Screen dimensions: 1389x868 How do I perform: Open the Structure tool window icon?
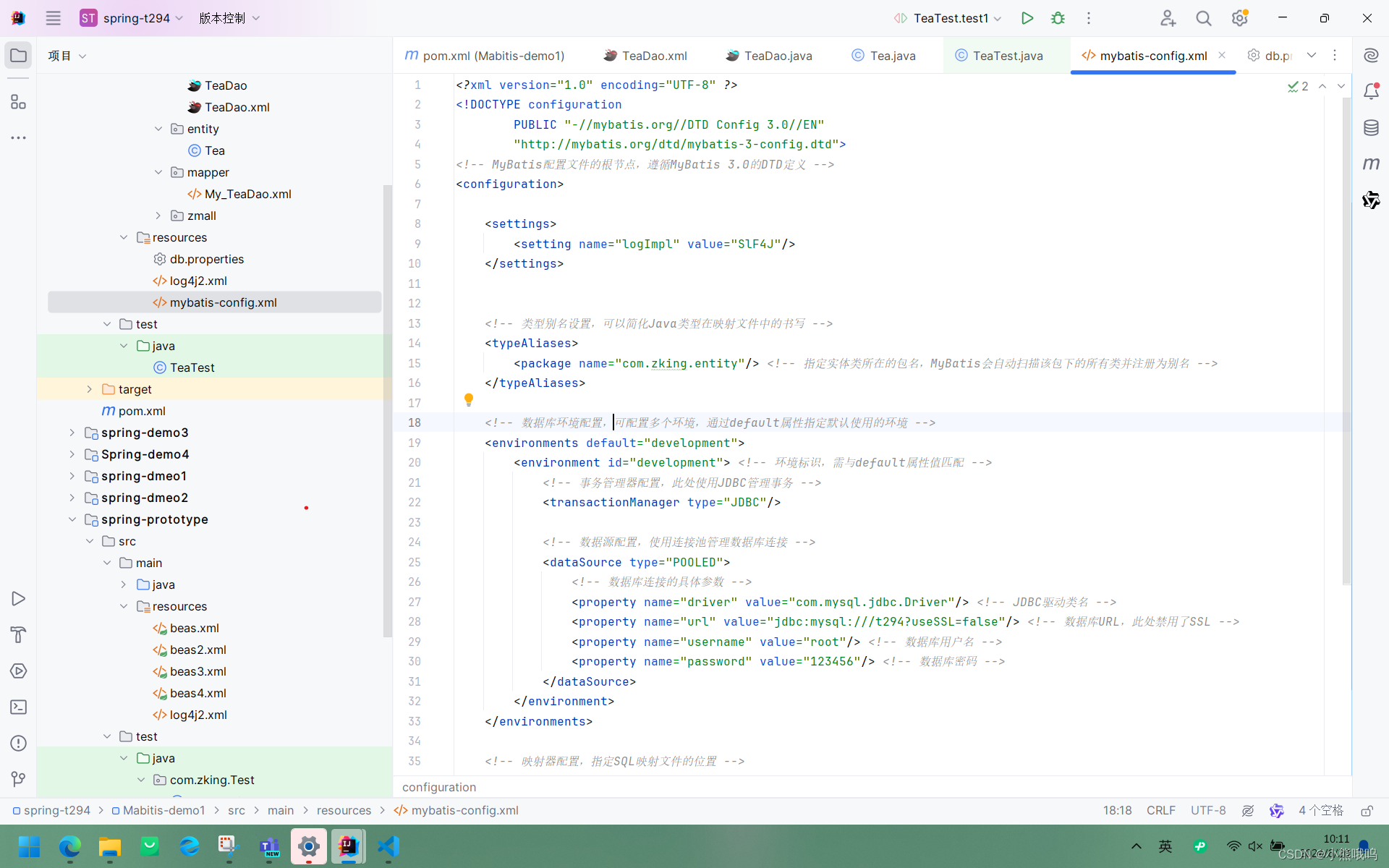coord(19,102)
